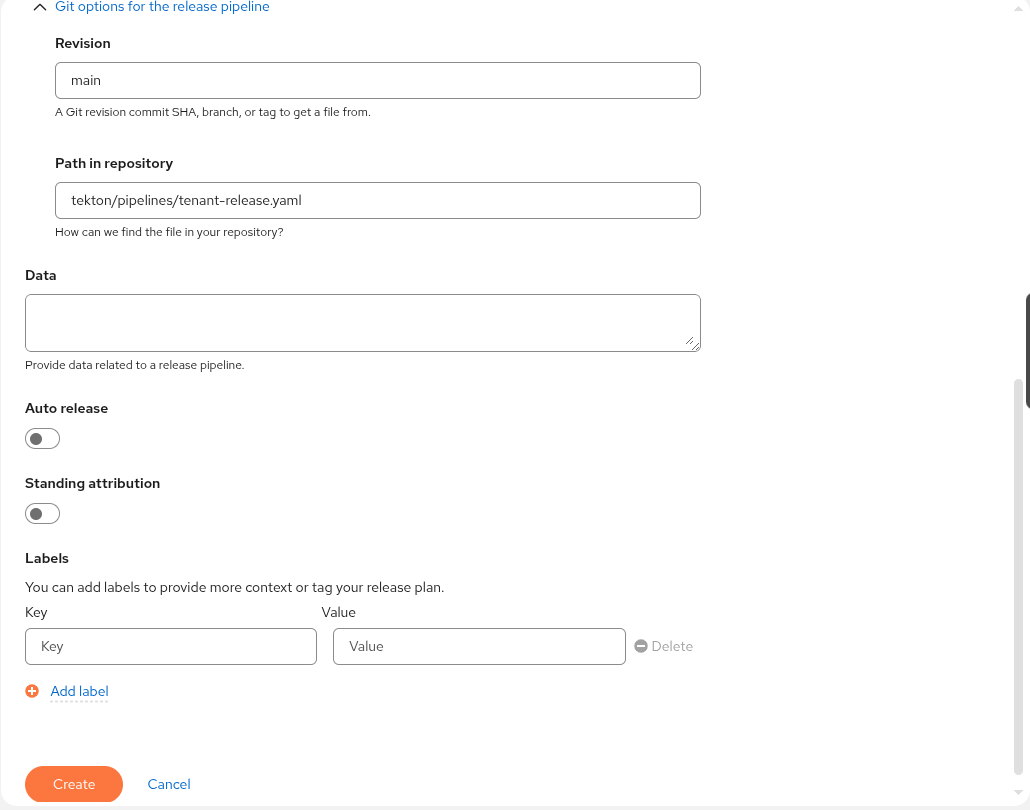Click the Git revision commit SHA helper text
Viewport: 1030px width, 810px height.
tap(213, 112)
